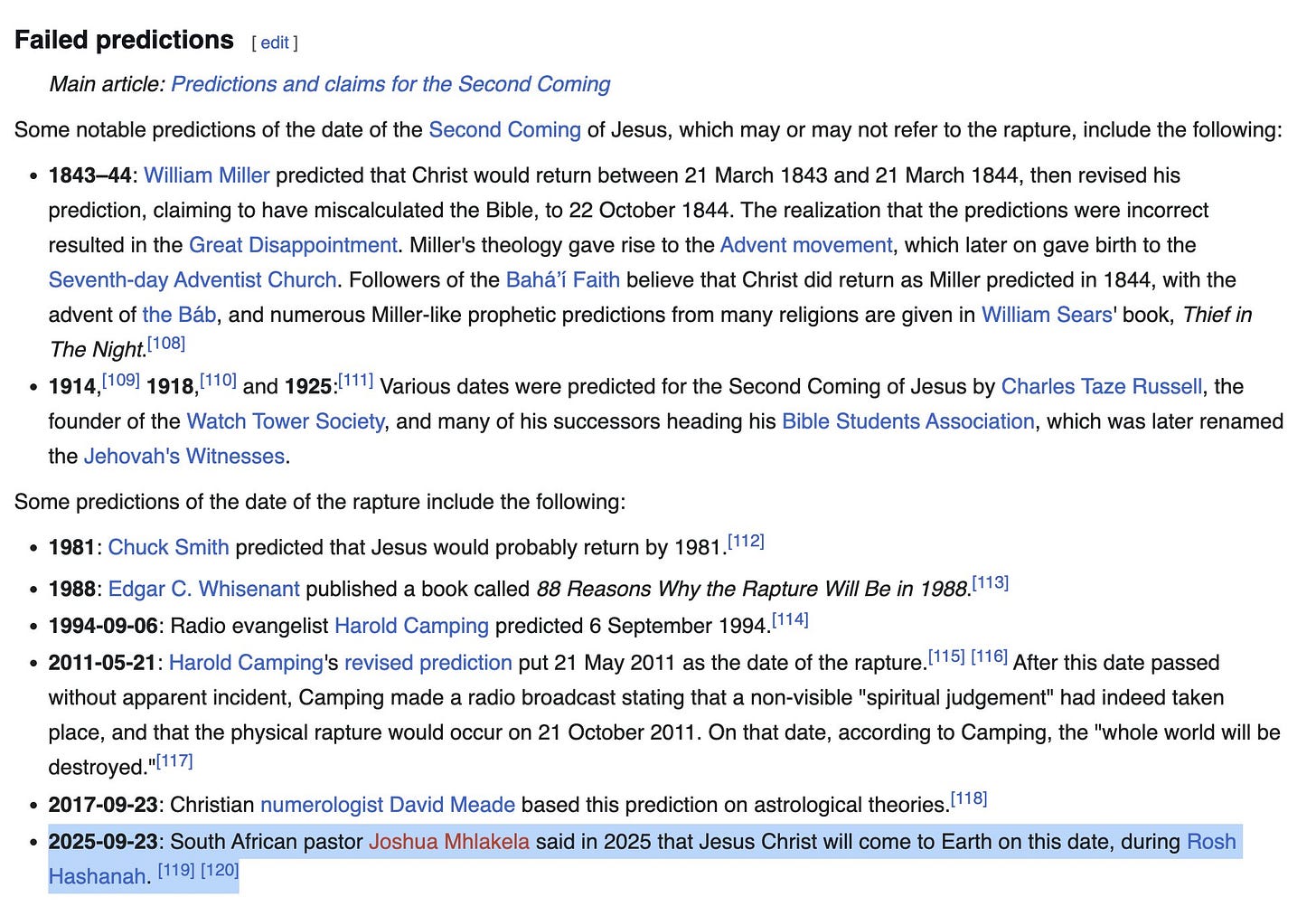Open Harold Camping link in 2011 entry
Screen dimensions: 1316x916
pyautogui.click(x=246, y=663)
